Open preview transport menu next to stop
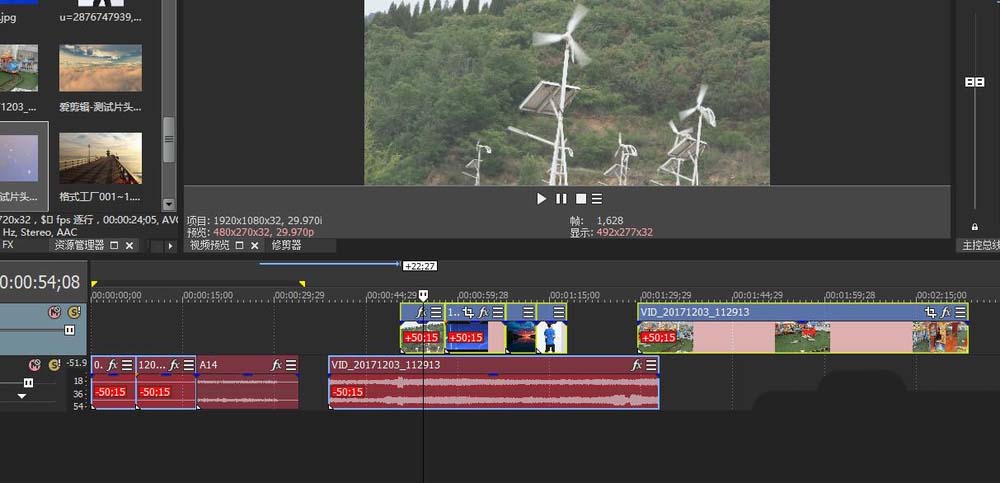The image size is (1000, 483). 597,199
